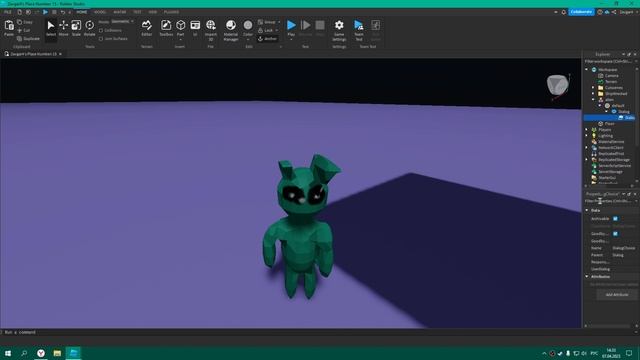Toggle the Archivable checkbox
Viewport: 640px width, 360px height.
[615, 219]
